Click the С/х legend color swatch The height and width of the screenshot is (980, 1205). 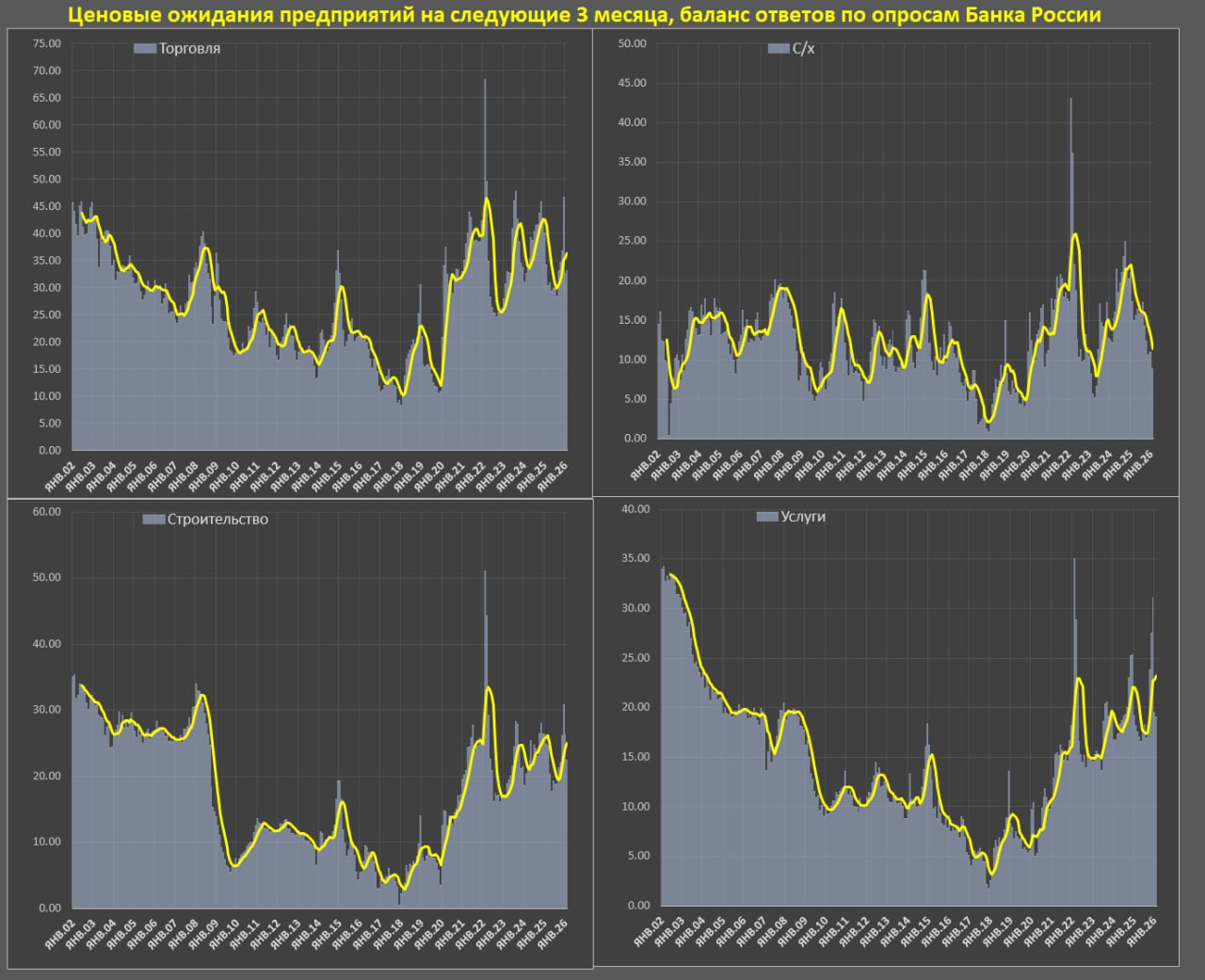[x=779, y=49]
